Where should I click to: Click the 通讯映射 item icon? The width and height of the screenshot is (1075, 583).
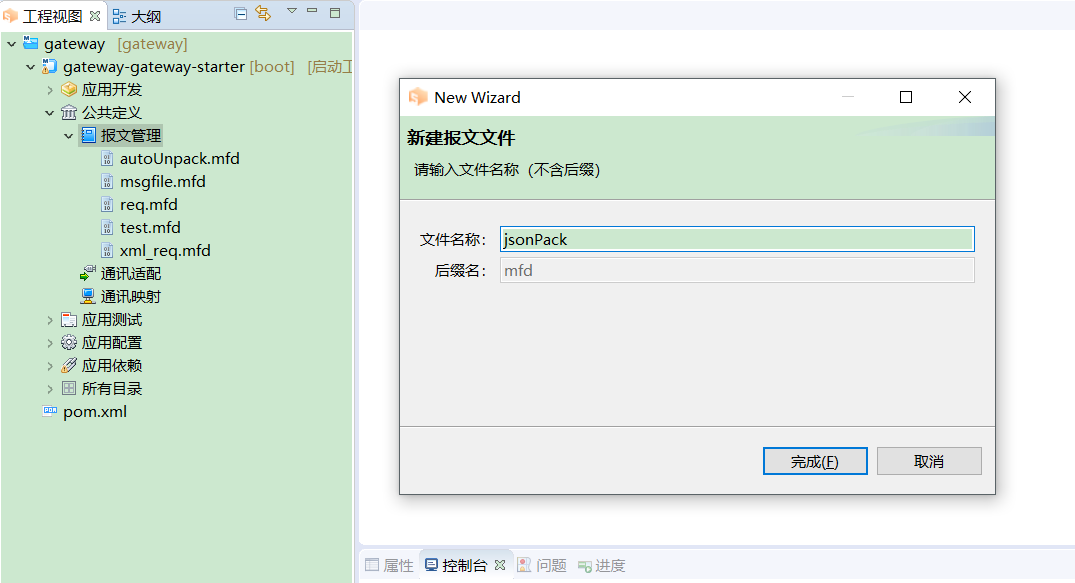click(x=88, y=296)
